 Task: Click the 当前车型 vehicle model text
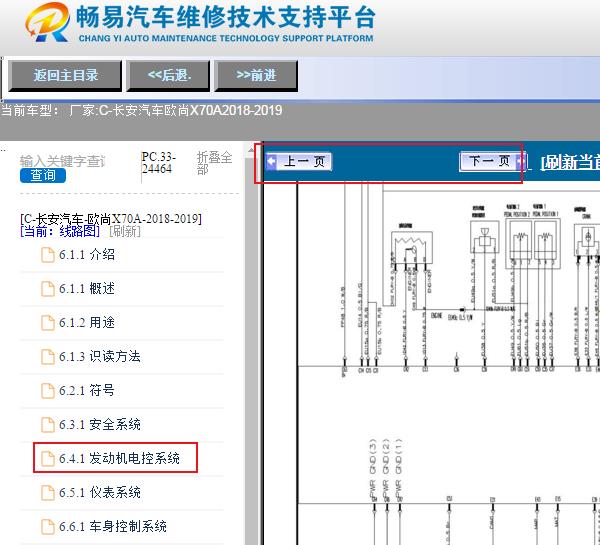click(142, 111)
